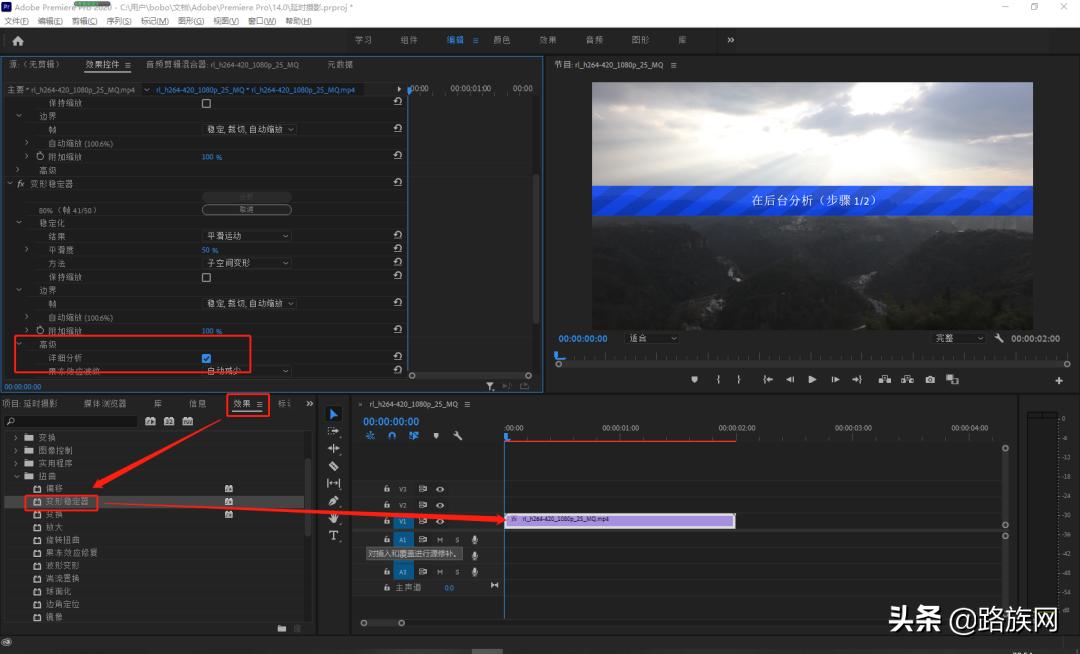
Task: Click the Add Marker icon above timeline
Action: pos(437,435)
